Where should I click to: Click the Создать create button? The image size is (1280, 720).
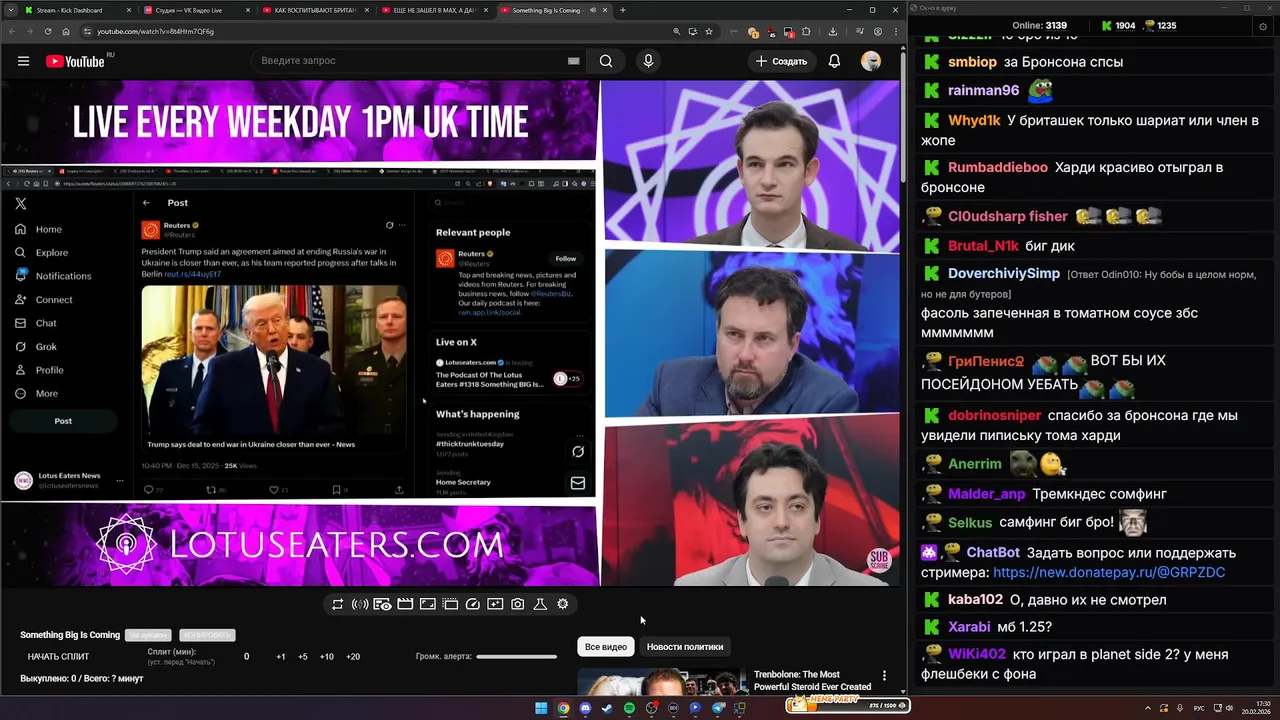click(x=781, y=61)
